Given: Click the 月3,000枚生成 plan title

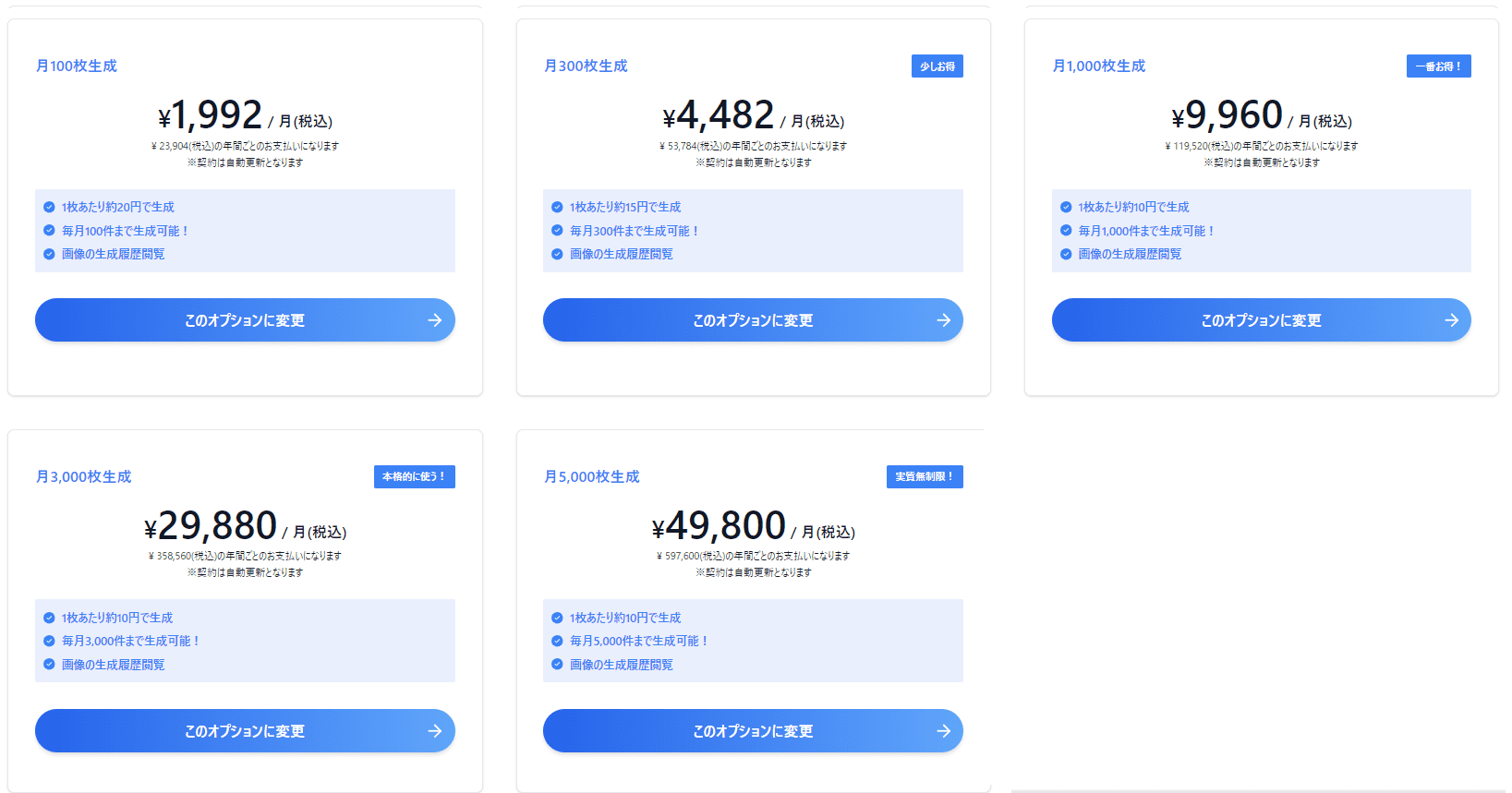Looking at the screenshot, I should click(83, 477).
